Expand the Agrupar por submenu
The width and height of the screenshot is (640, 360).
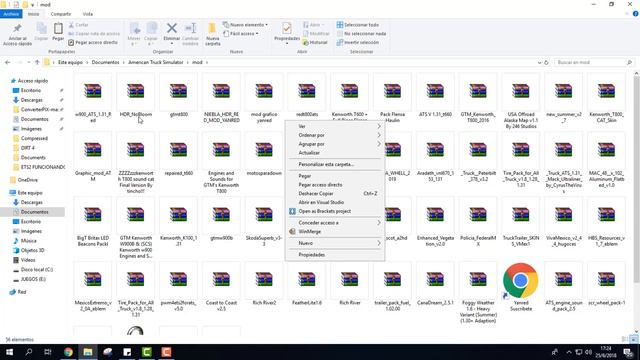tap(335, 144)
